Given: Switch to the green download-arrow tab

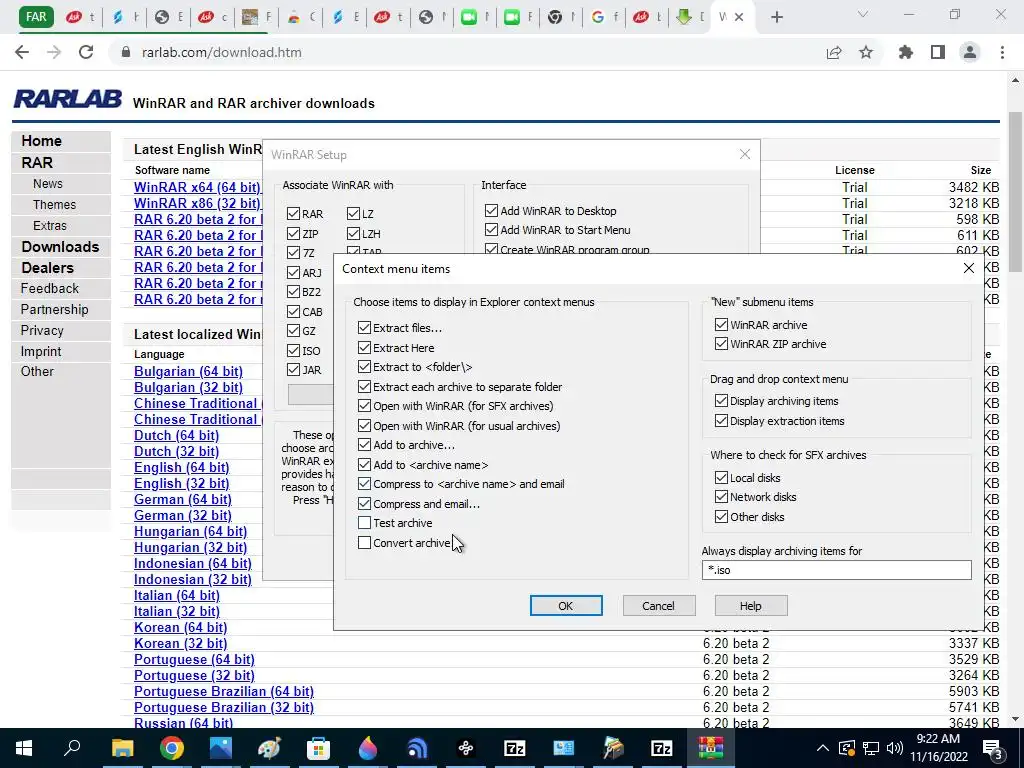Looking at the screenshot, I should 692,17.
